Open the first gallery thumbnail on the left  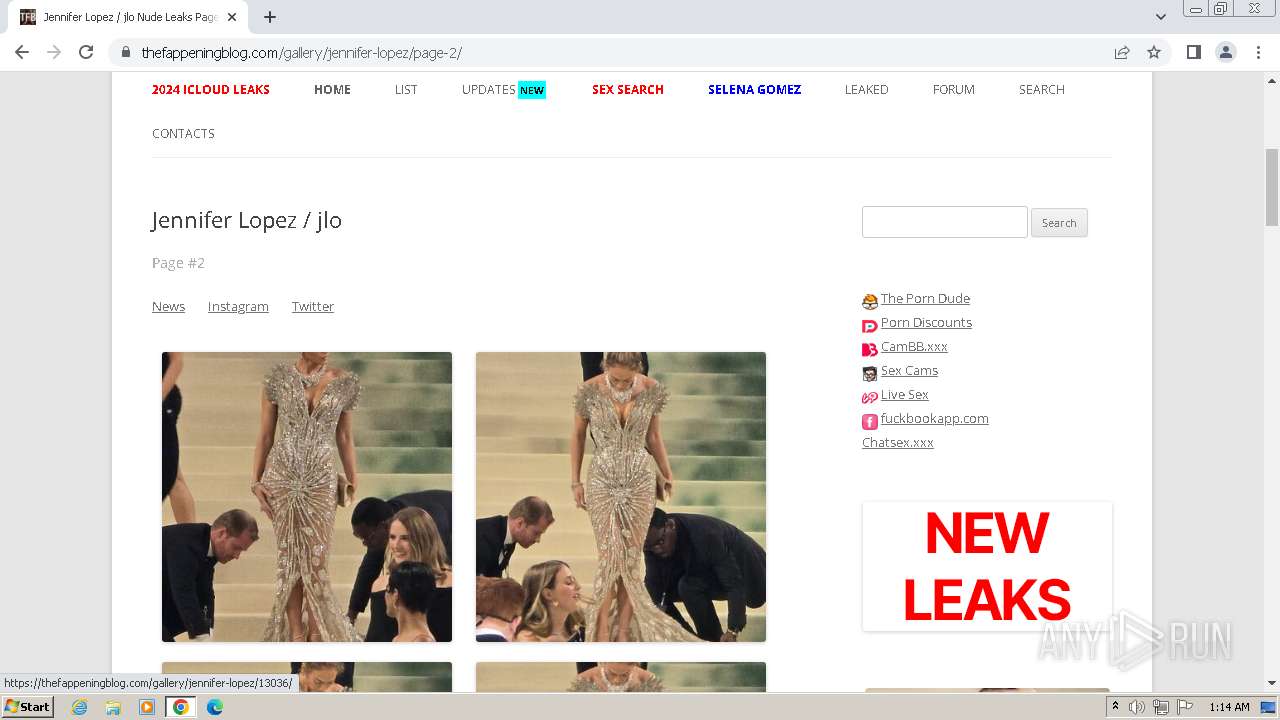coord(307,497)
